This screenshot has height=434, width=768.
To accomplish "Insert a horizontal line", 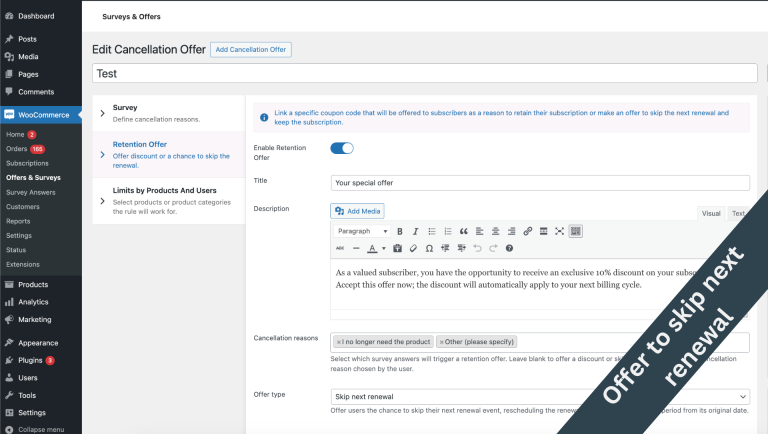I will tap(356, 248).
